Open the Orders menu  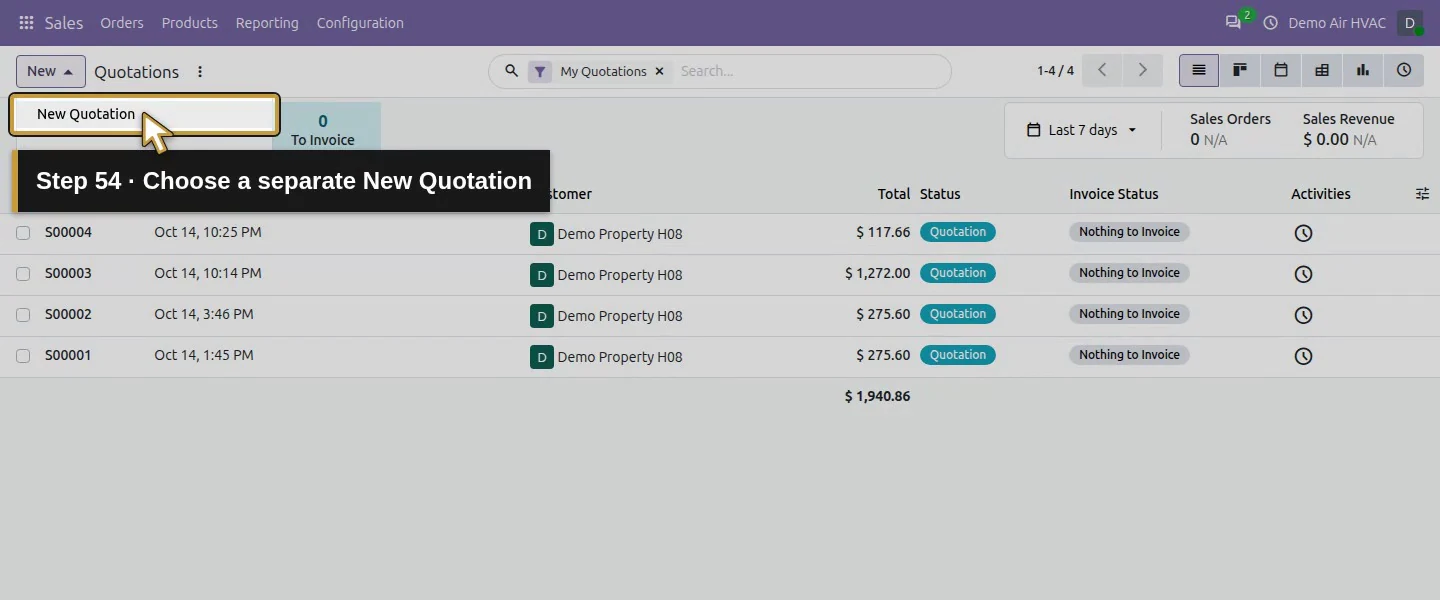pyautogui.click(x=122, y=23)
